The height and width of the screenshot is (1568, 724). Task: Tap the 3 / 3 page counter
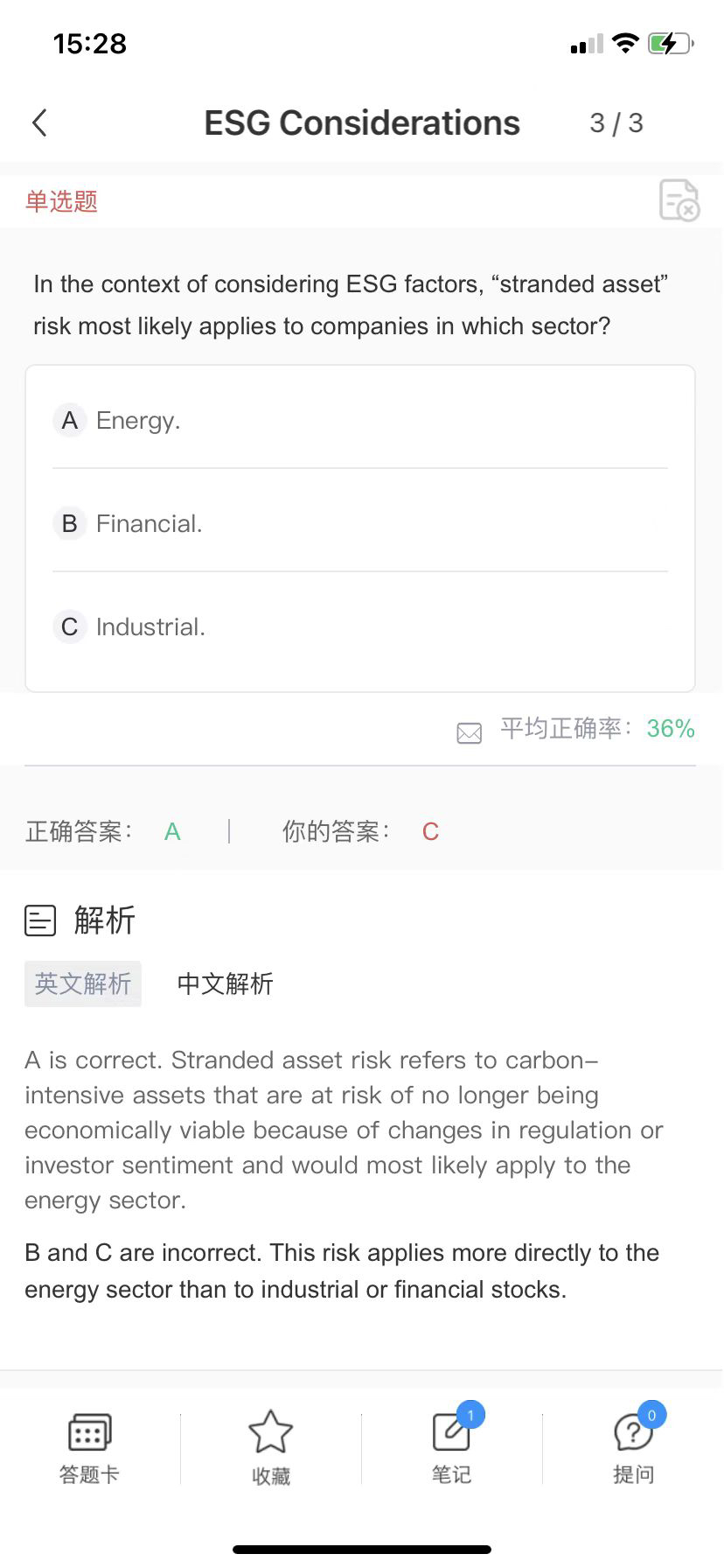(616, 123)
